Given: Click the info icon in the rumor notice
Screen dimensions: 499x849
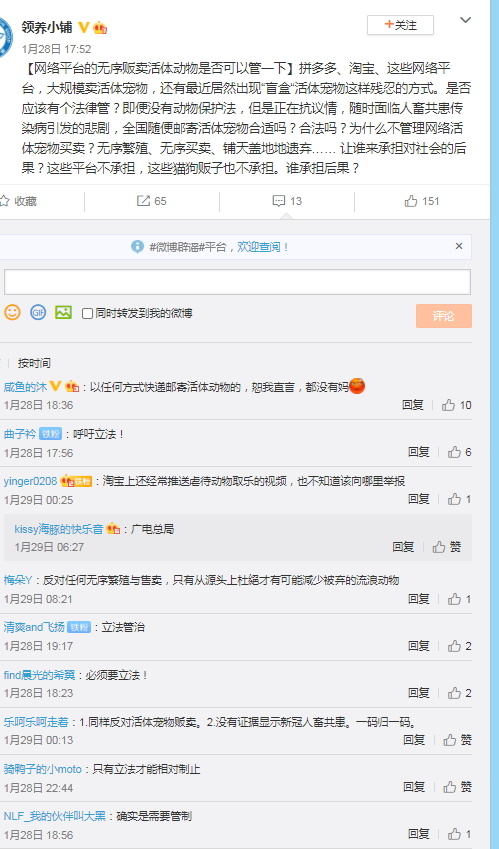Looking at the screenshot, I should [x=137, y=247].
